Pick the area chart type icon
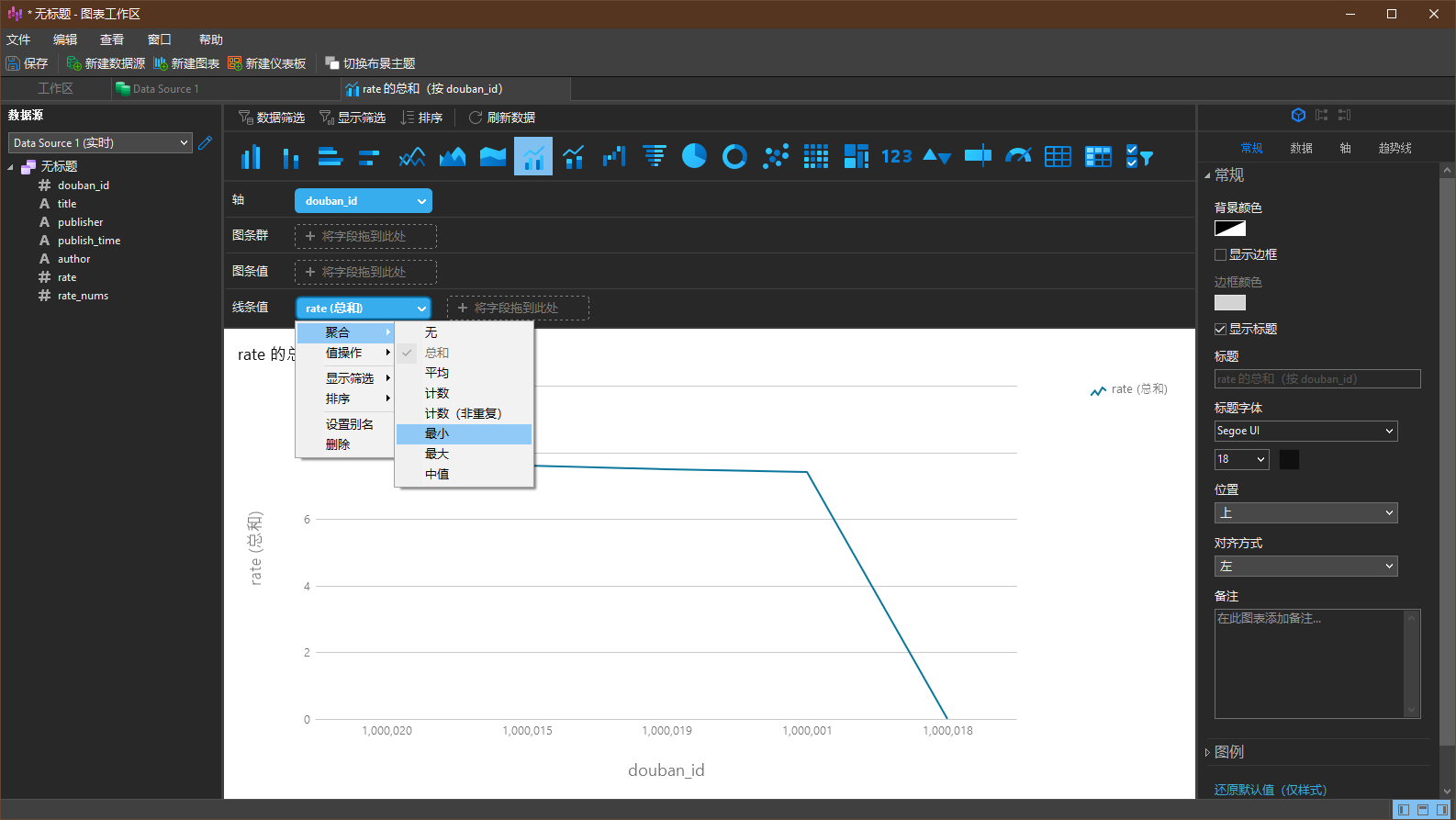 [453, 157]
